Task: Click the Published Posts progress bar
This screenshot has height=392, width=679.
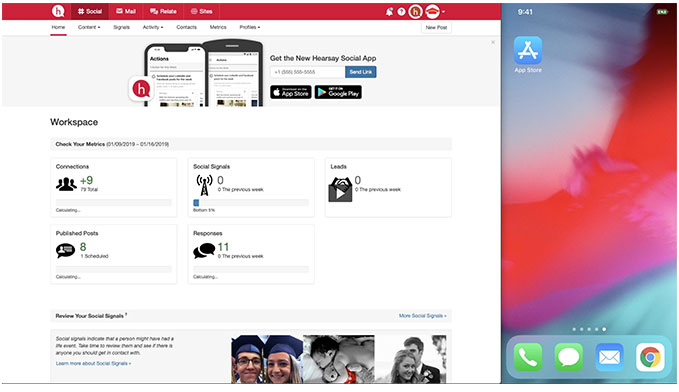Action: (113, 269)
